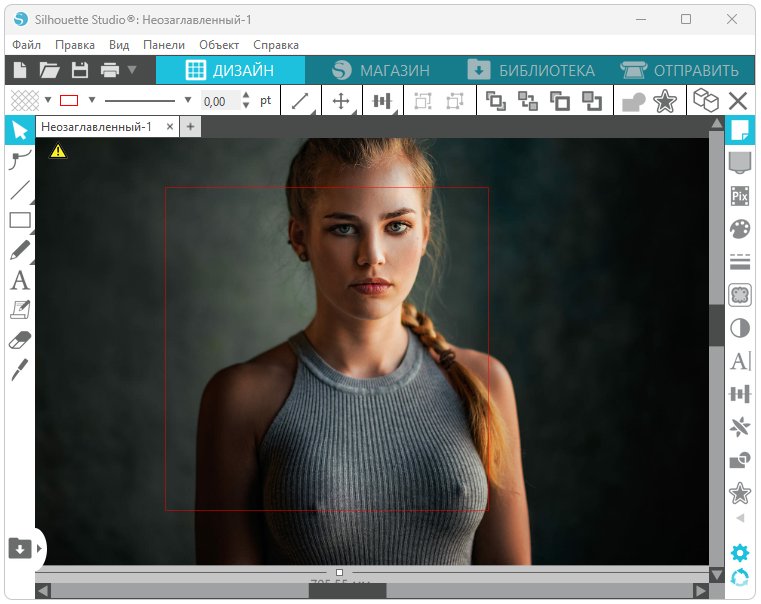Open the Page Setup panel
The height and width of the screenshot is (604, 761).
click(740, 130)
